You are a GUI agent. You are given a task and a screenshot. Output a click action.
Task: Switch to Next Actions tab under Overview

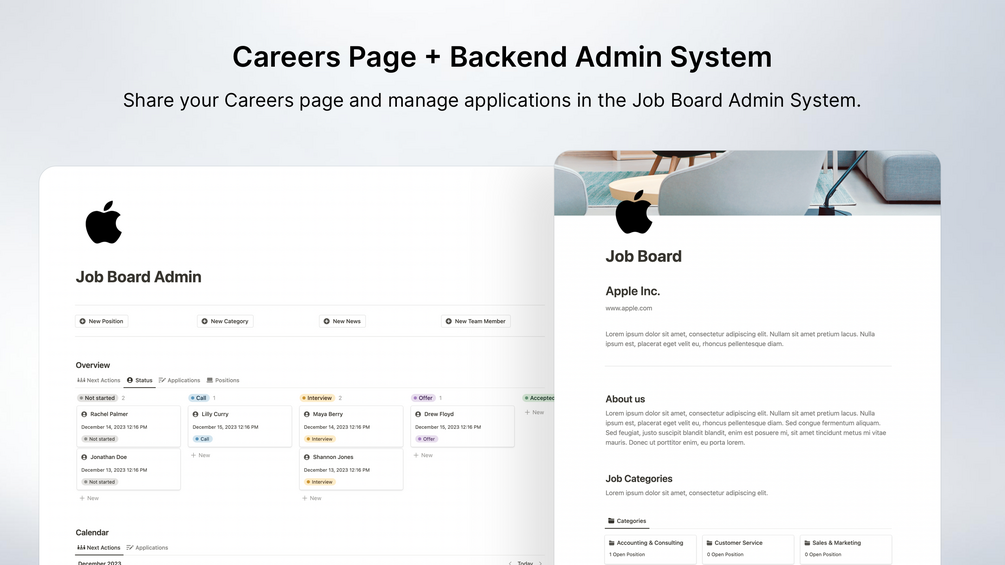pyautogui.click(x=99, y=380)
